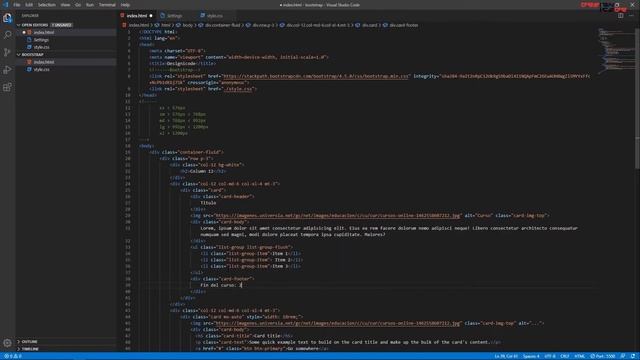This screenshot has width=640, height=360.
Task: Click the CRLF line ending indicator
Action: point(564,356)
